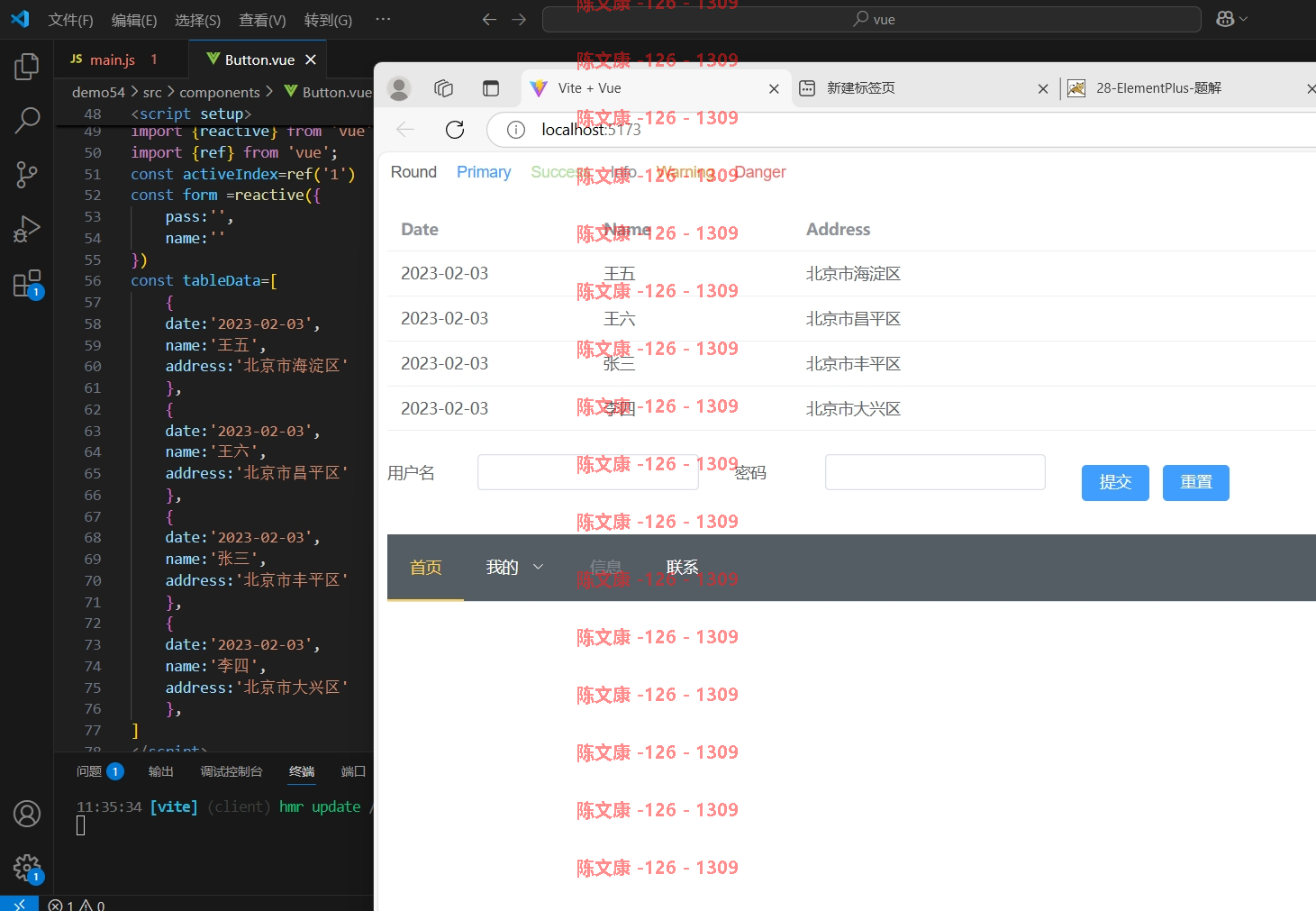The image size is (1316, 911).
Task: Click the 北京市大兴区 table cell
Action: (x=853, y=409)
